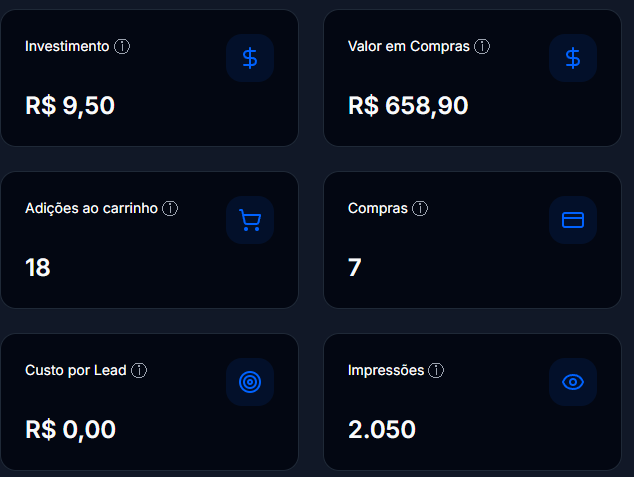Viewport: 634px width, 477px height.
Task: Click the dollar icon in the Valor em Compras card
Action: tap(573, 58)
